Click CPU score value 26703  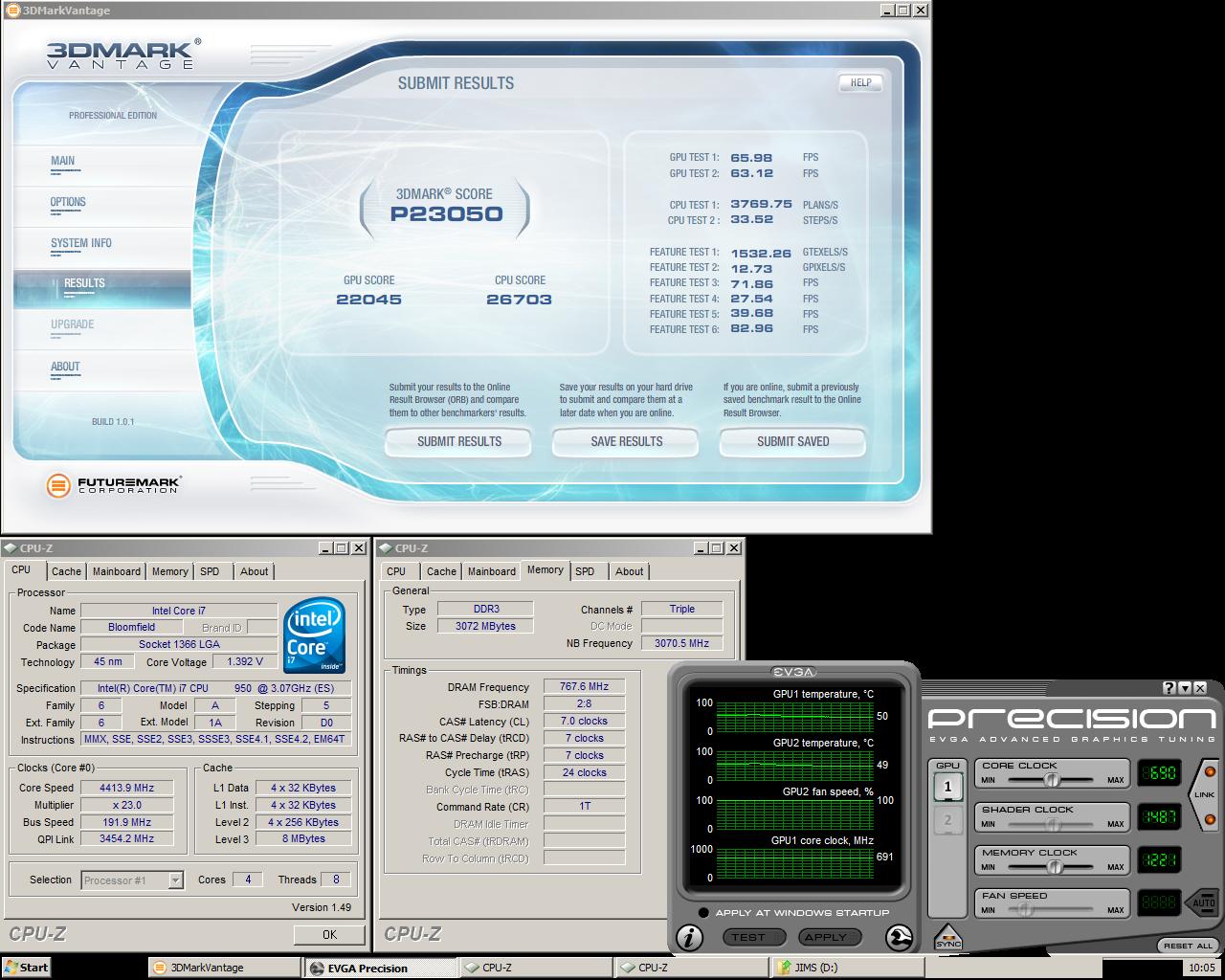tap(519, 300)
